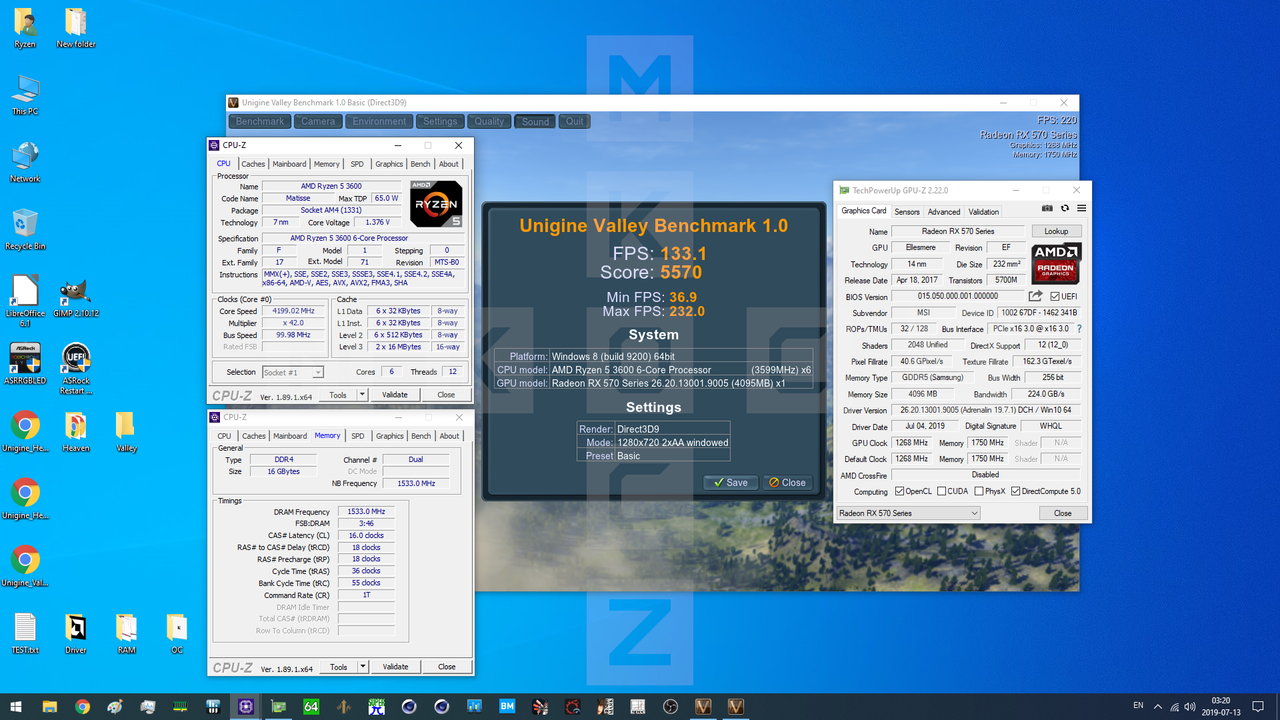Click Close button in CPU-Z Memory window

(x=446, y=666)
